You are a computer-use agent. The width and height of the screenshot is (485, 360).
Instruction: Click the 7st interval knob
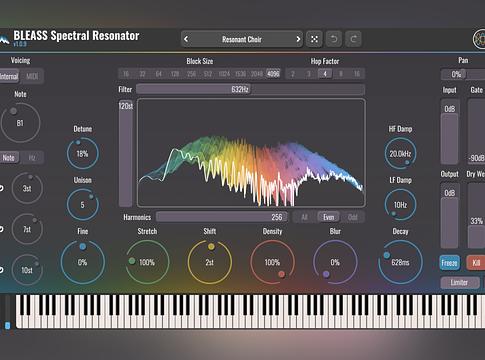27,229
